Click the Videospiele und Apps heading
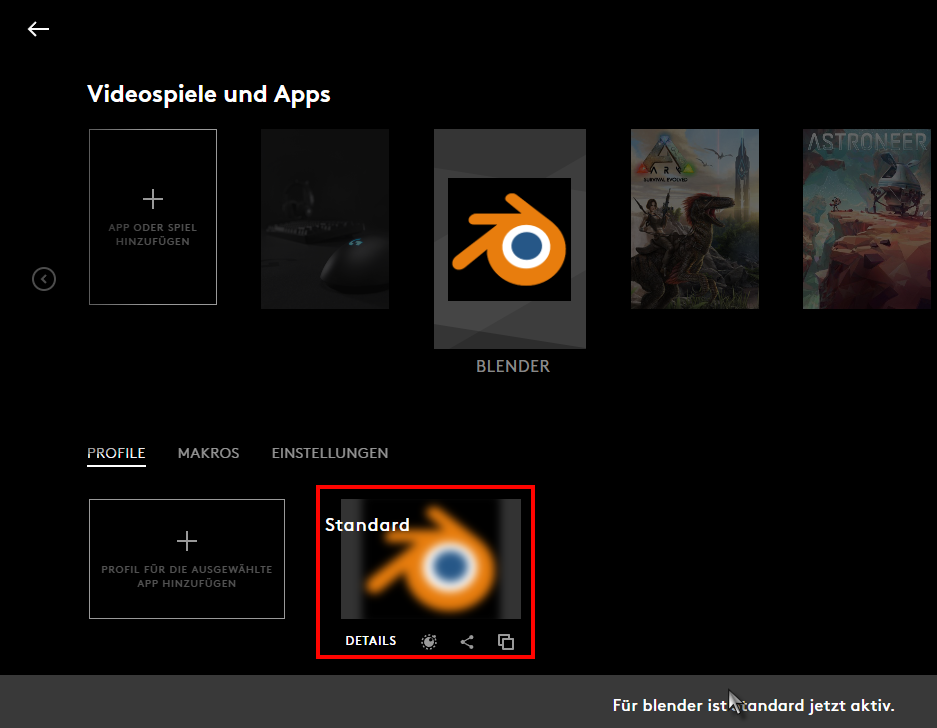937x728 pixels. (x=209, y=94)
